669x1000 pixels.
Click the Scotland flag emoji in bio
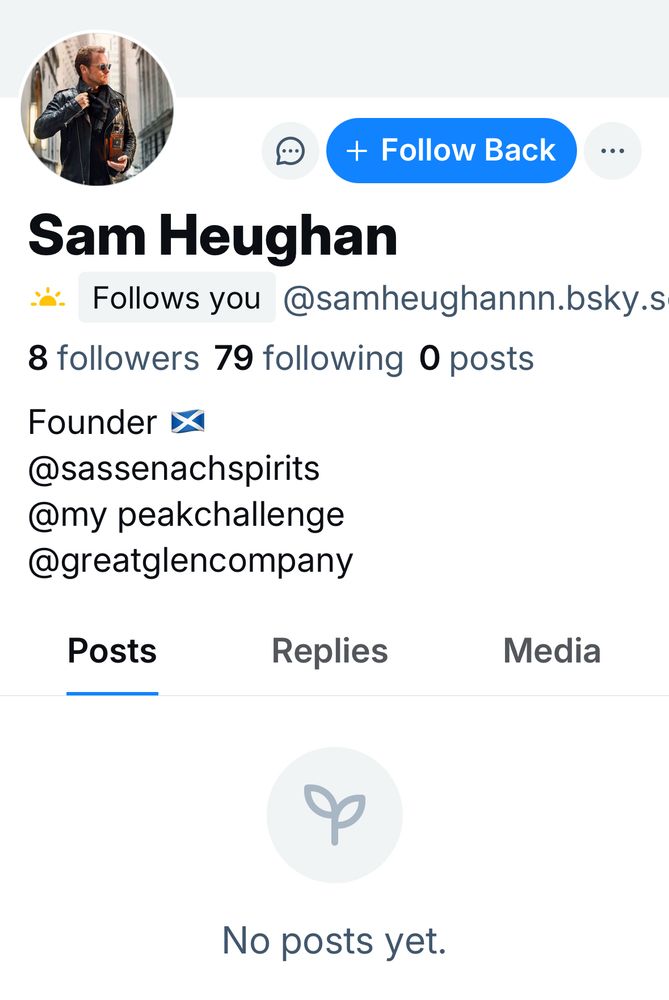pos(188,422)
